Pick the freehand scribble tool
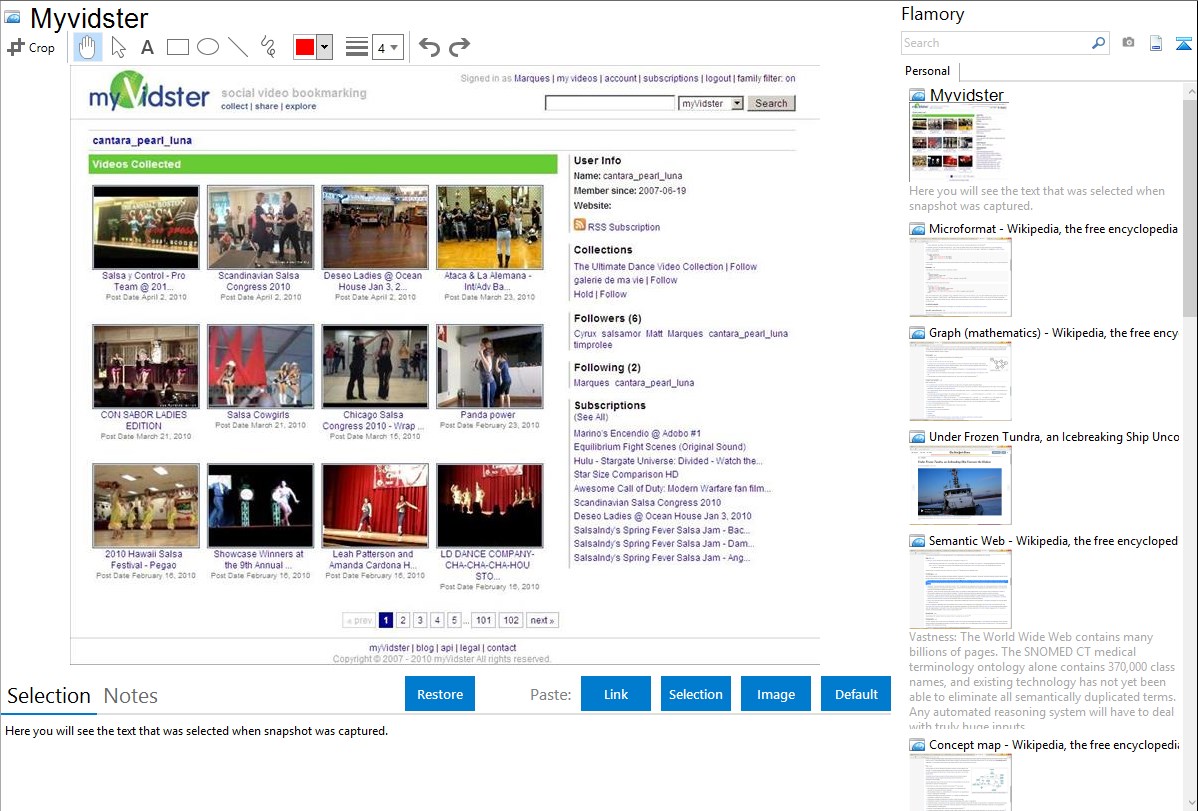This screenshot has width=1198, height=811. pyautogui.click(x=268, y=47)
